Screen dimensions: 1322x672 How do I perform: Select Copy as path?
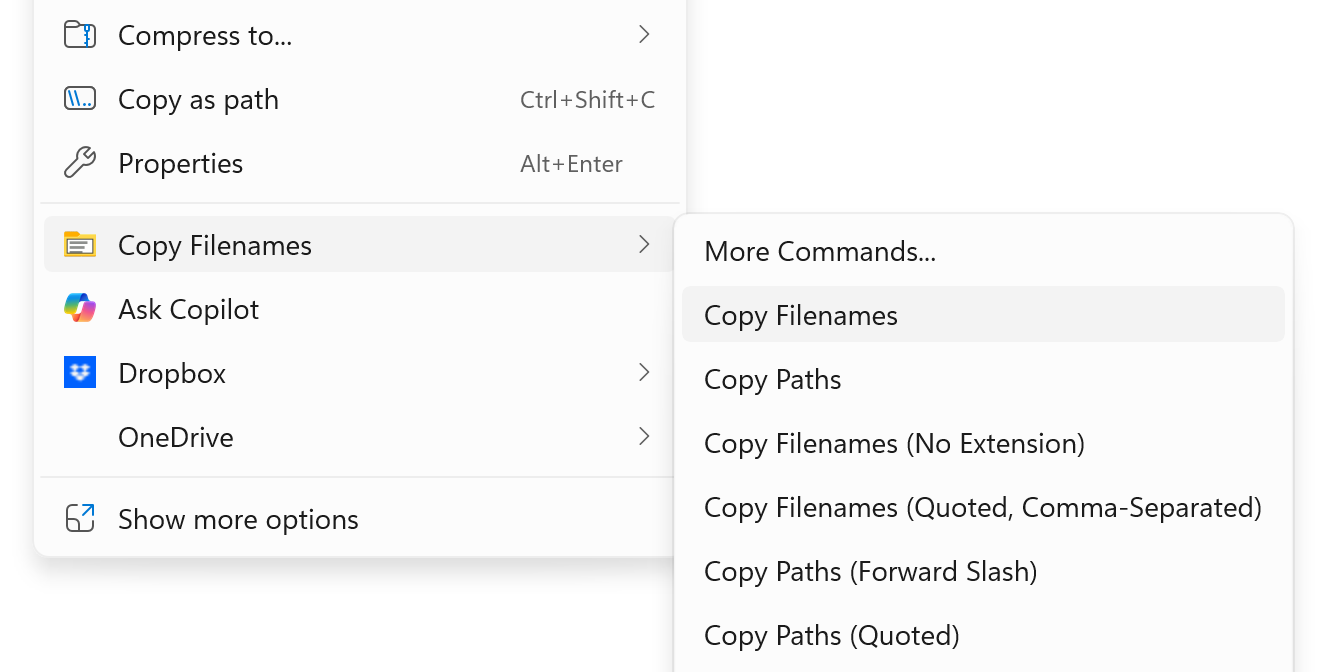(x=198, y=98)
